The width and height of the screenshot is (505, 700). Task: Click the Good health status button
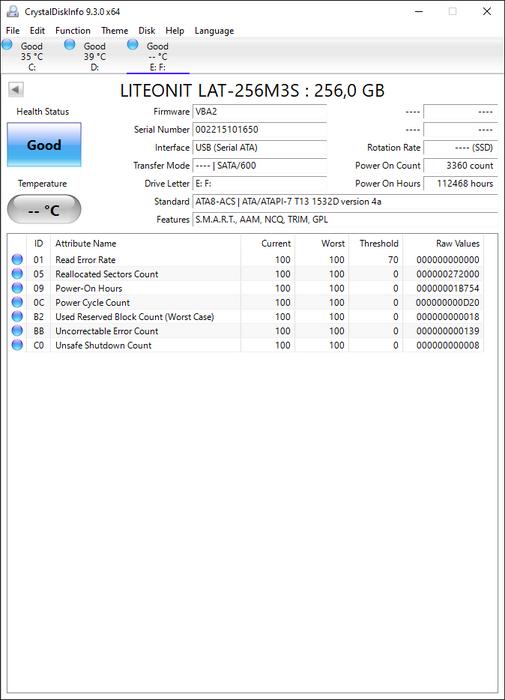[44, 145]
